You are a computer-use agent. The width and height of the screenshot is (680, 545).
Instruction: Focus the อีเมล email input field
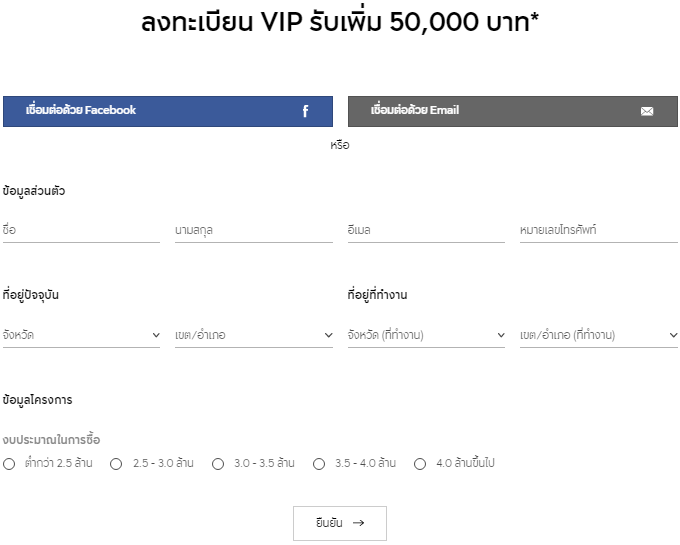(x=426, y=230)
